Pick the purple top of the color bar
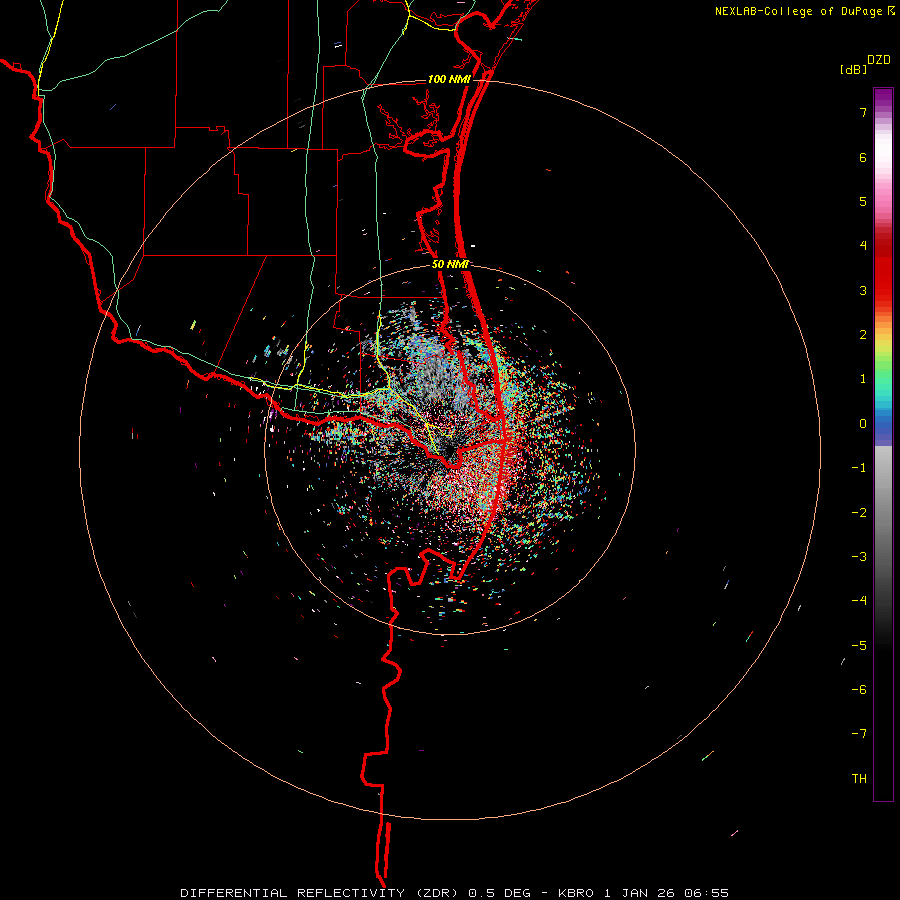 click(x=883, y=98)
